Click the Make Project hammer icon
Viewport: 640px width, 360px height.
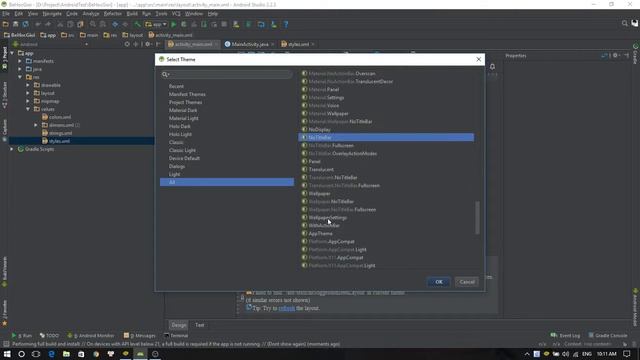tap(138, 24)
